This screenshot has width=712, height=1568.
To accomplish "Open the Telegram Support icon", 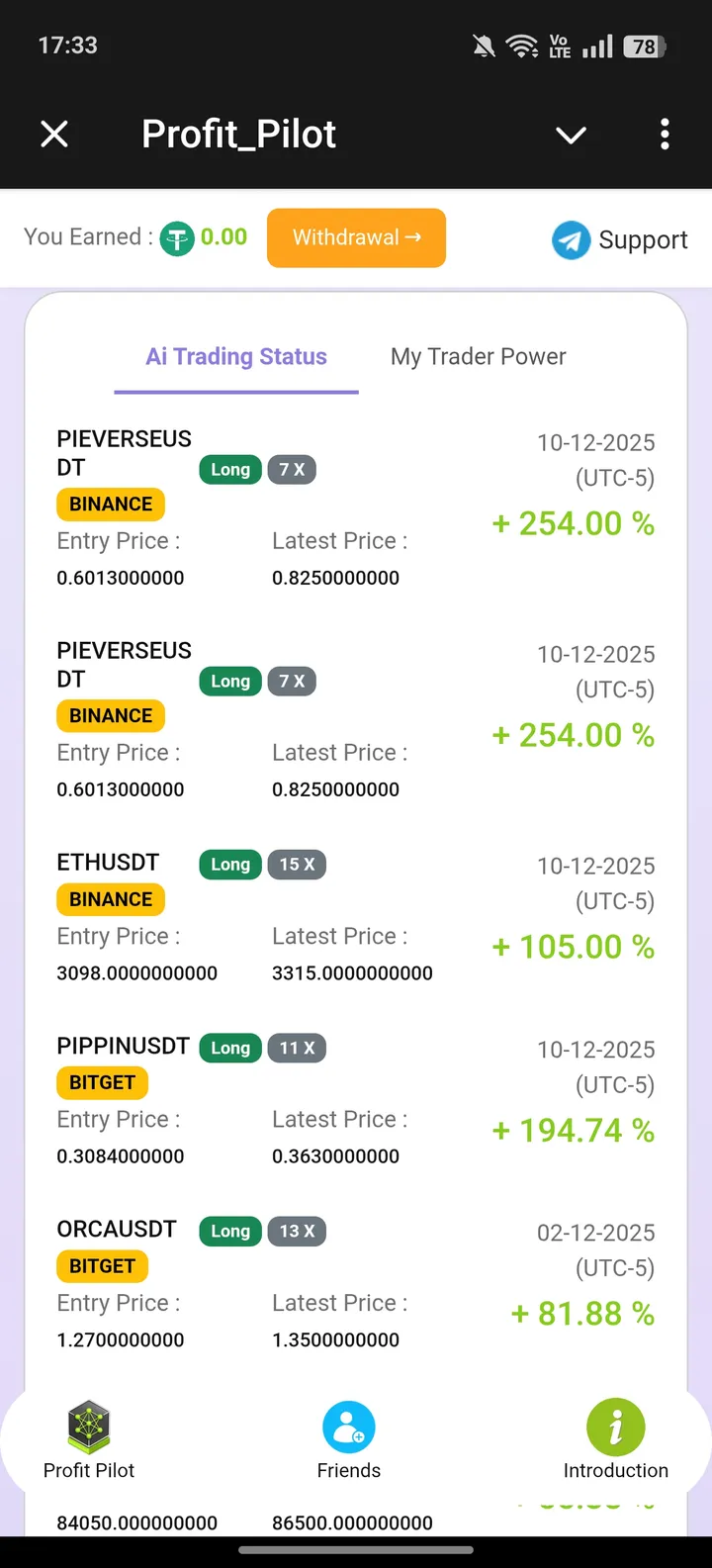I will 571,239.
